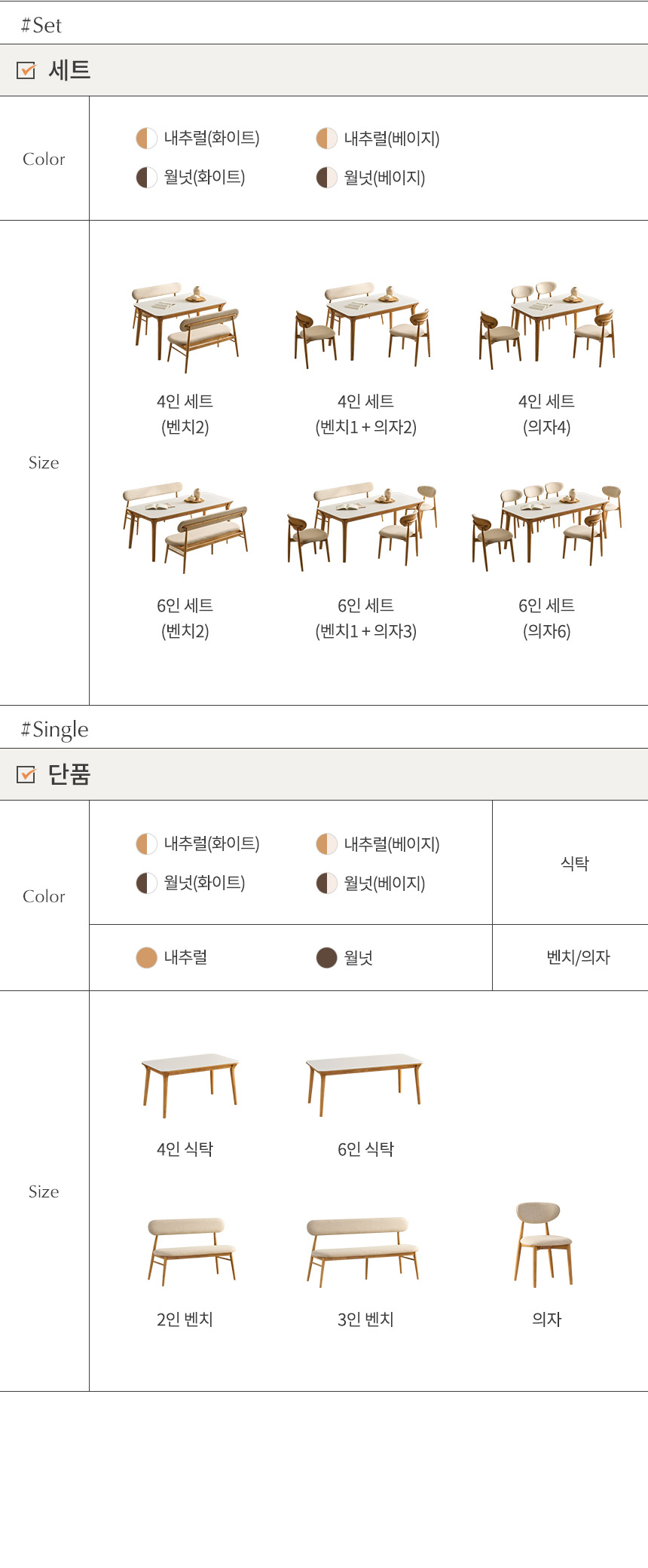
Task: Select the 3인 벤치 image
Action: (x=362, y=1252)
